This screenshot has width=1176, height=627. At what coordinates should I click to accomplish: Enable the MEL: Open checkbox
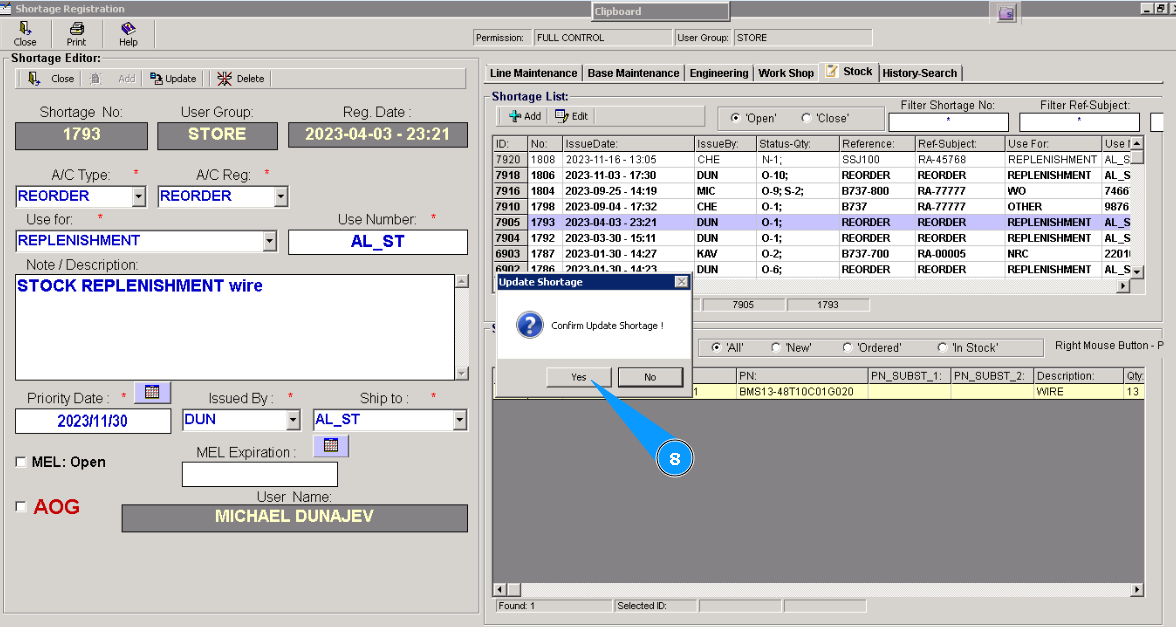(22, 462)
